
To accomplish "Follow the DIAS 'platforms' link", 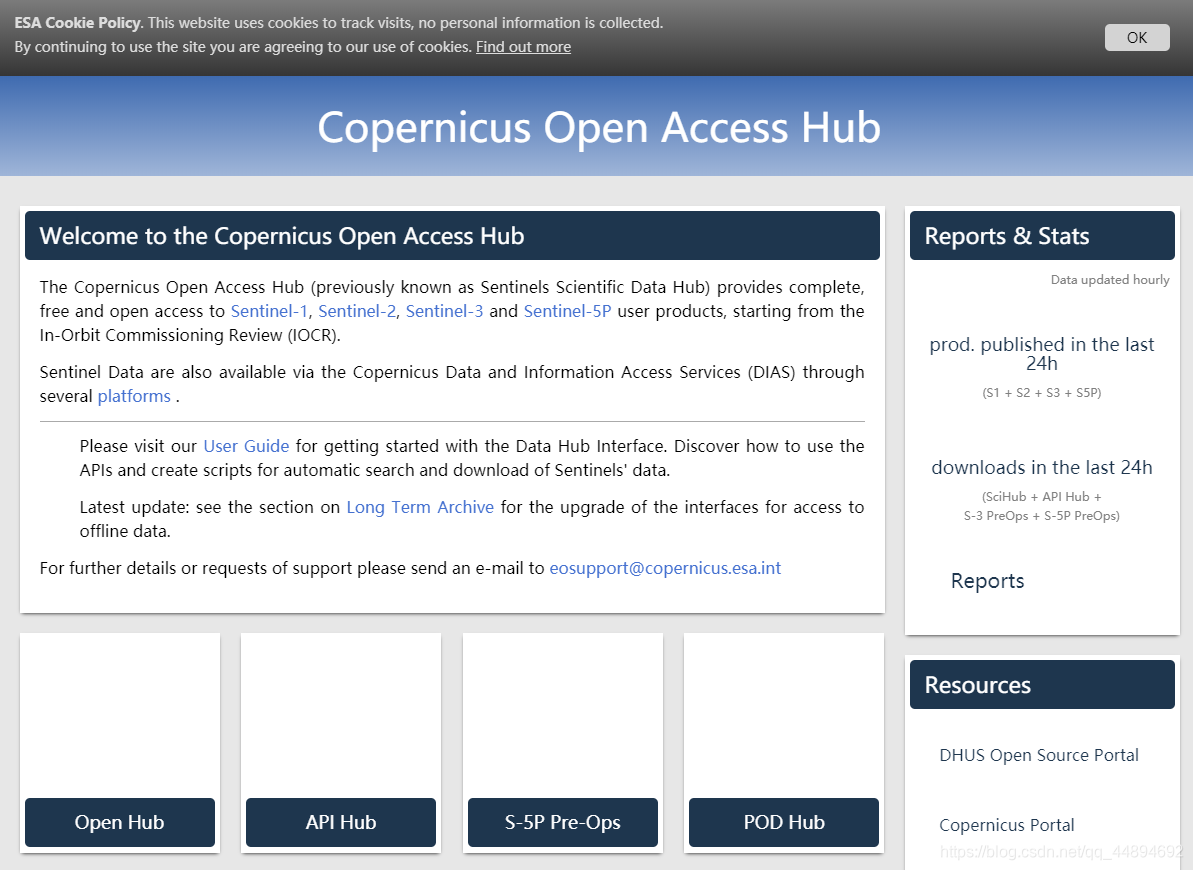I will pyautogui.click(x=134, y=397).
